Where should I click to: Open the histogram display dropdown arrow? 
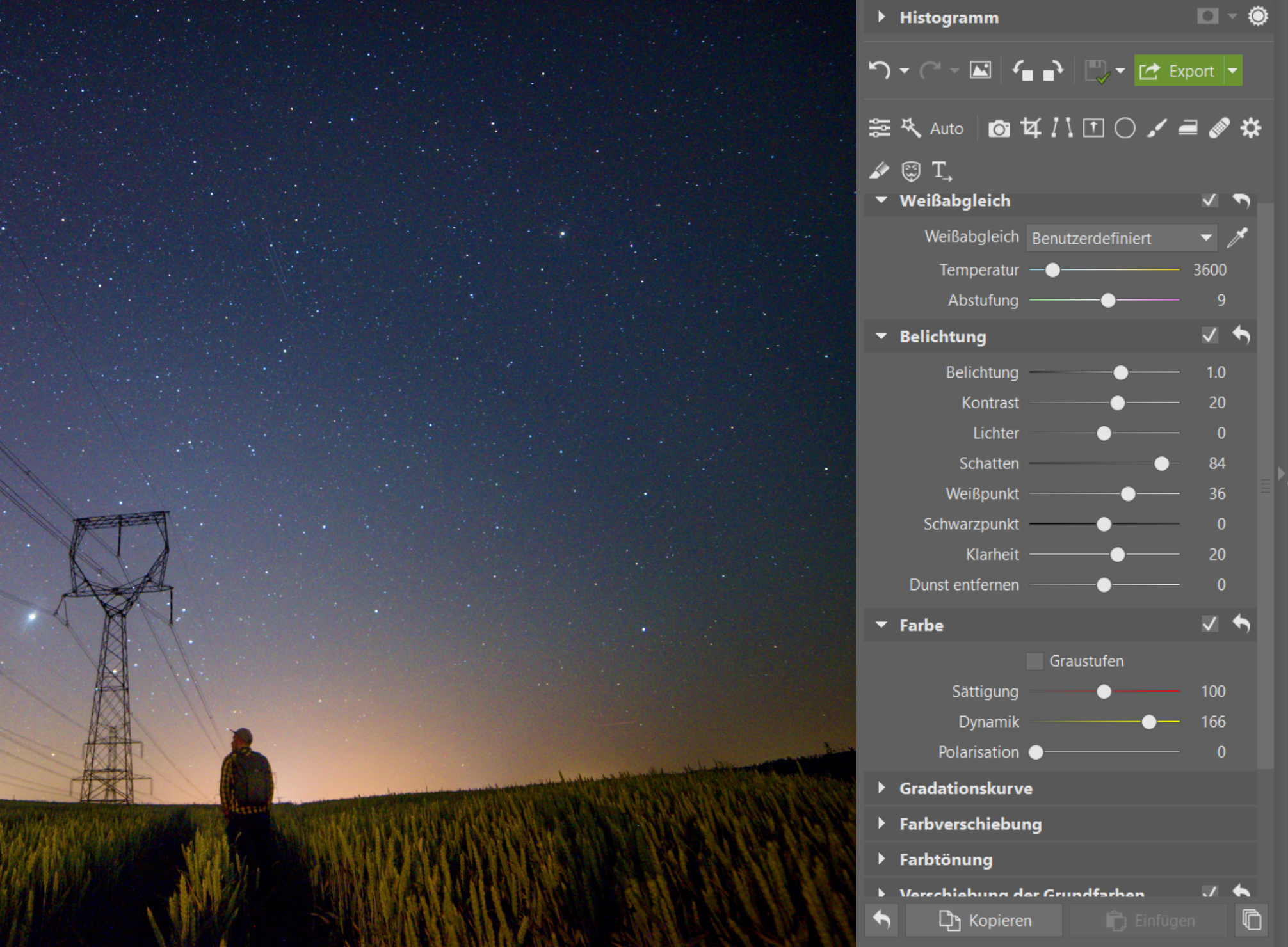click(x=1232, y=17)
